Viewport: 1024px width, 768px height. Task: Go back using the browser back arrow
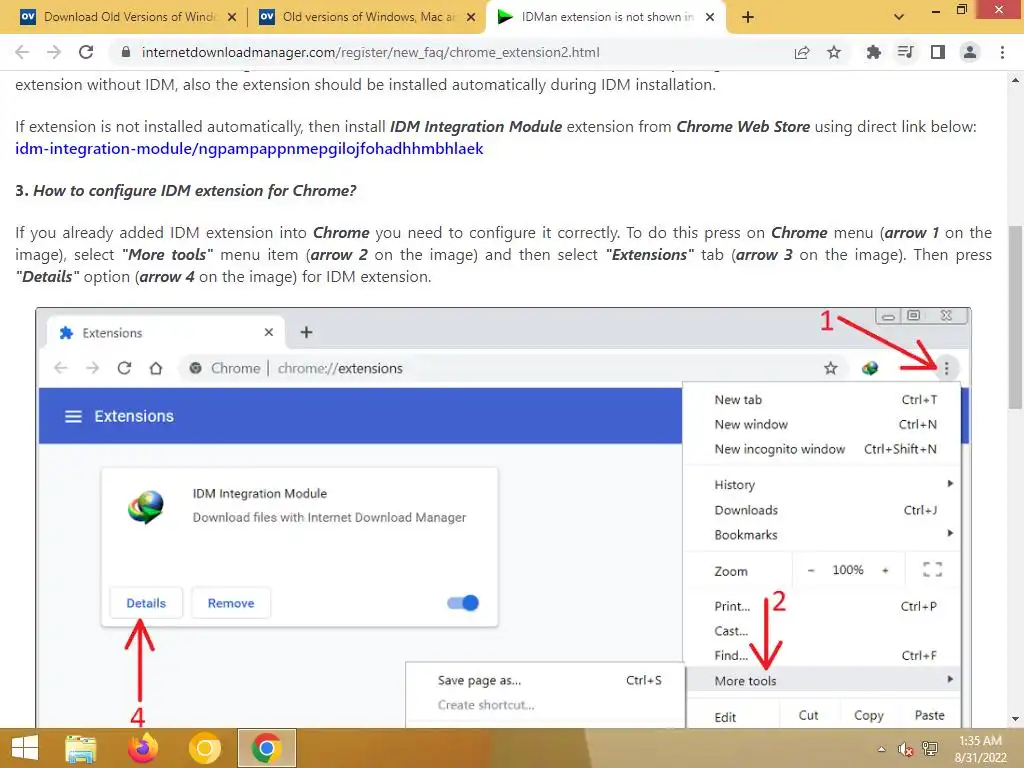tap(22, 52)
